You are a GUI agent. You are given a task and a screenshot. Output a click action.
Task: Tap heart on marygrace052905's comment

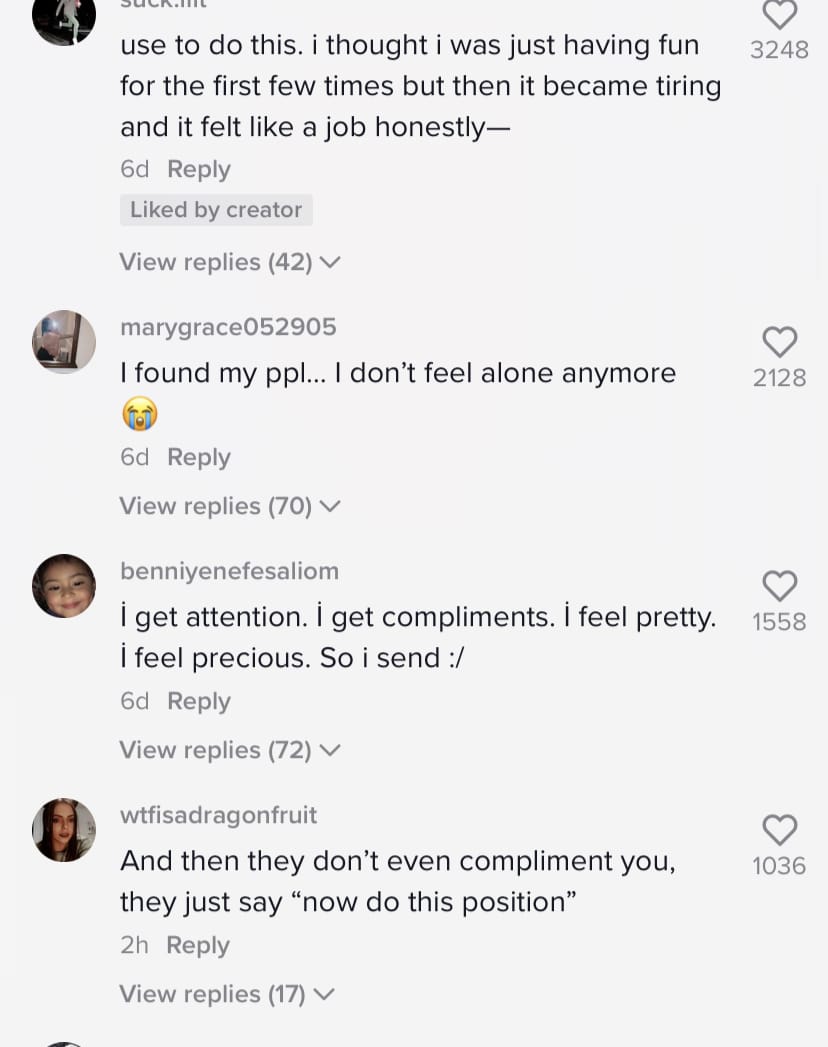779,342
